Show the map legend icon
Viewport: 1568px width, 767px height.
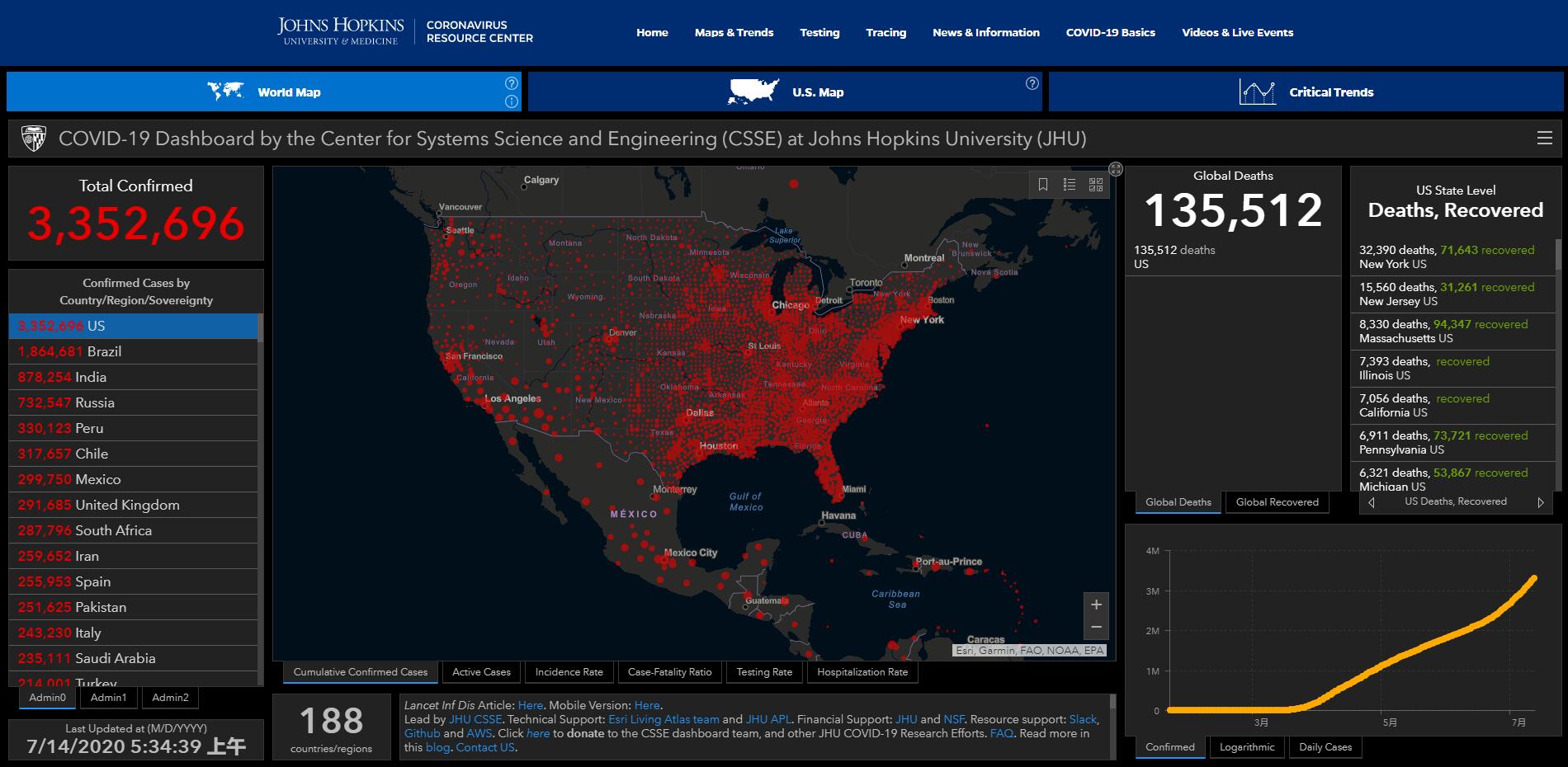[1070, 185]
